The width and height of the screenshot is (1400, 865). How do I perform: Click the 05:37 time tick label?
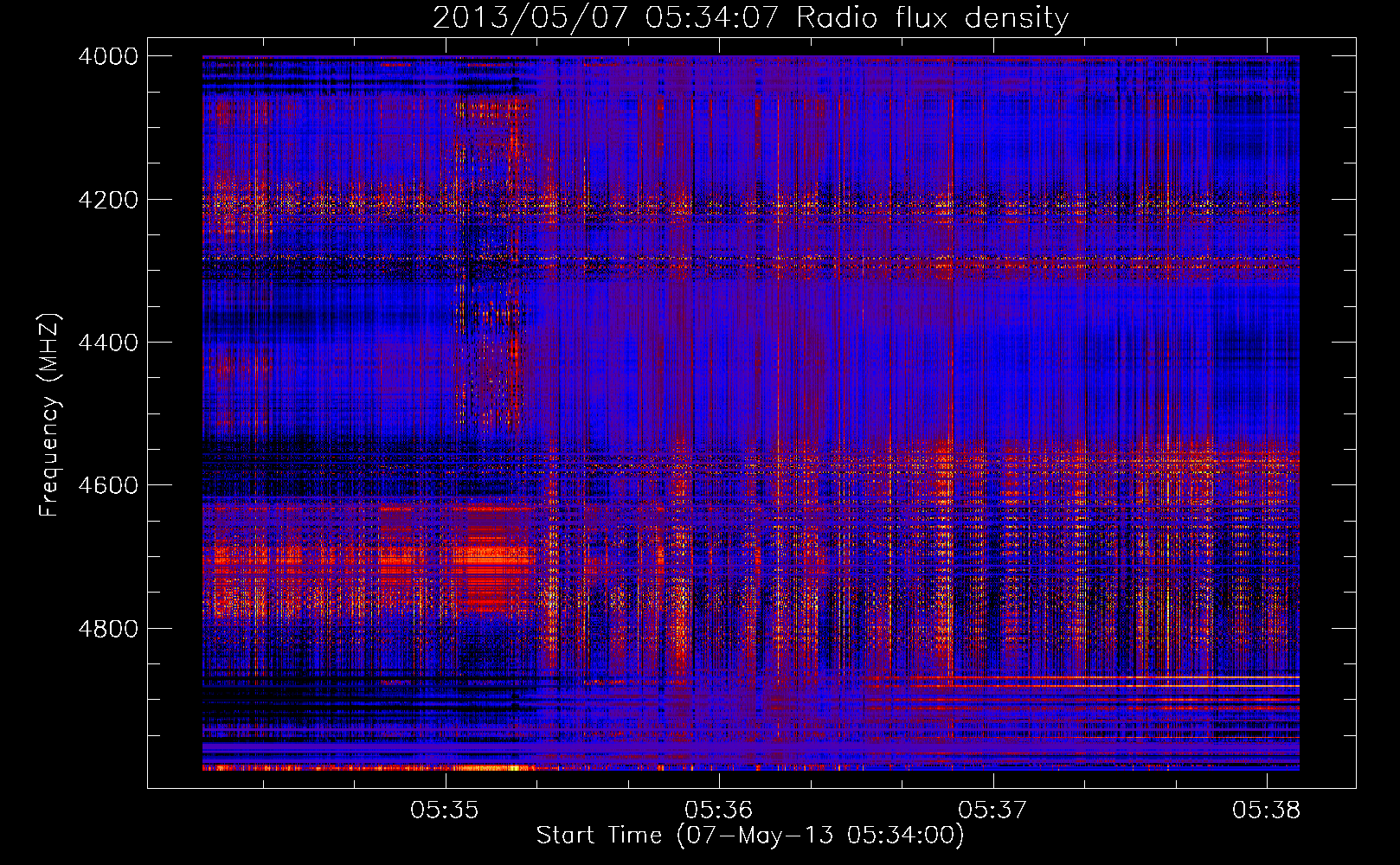coord(992,811)
